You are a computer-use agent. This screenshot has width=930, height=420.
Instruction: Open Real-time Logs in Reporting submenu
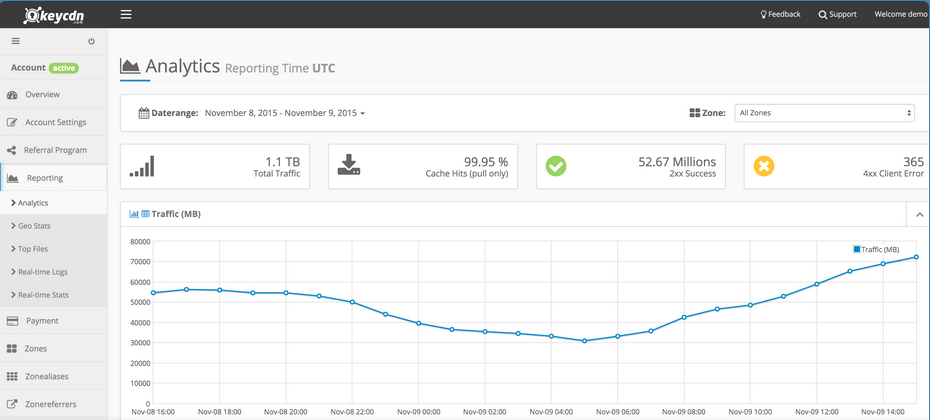(x=42, y=272)
